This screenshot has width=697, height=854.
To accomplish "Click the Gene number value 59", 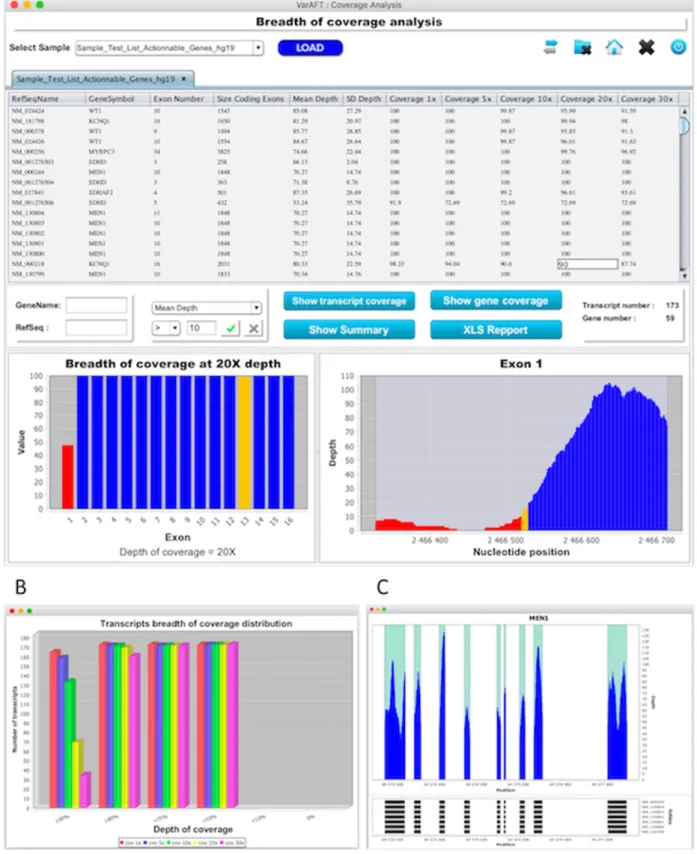I will 670,318.
